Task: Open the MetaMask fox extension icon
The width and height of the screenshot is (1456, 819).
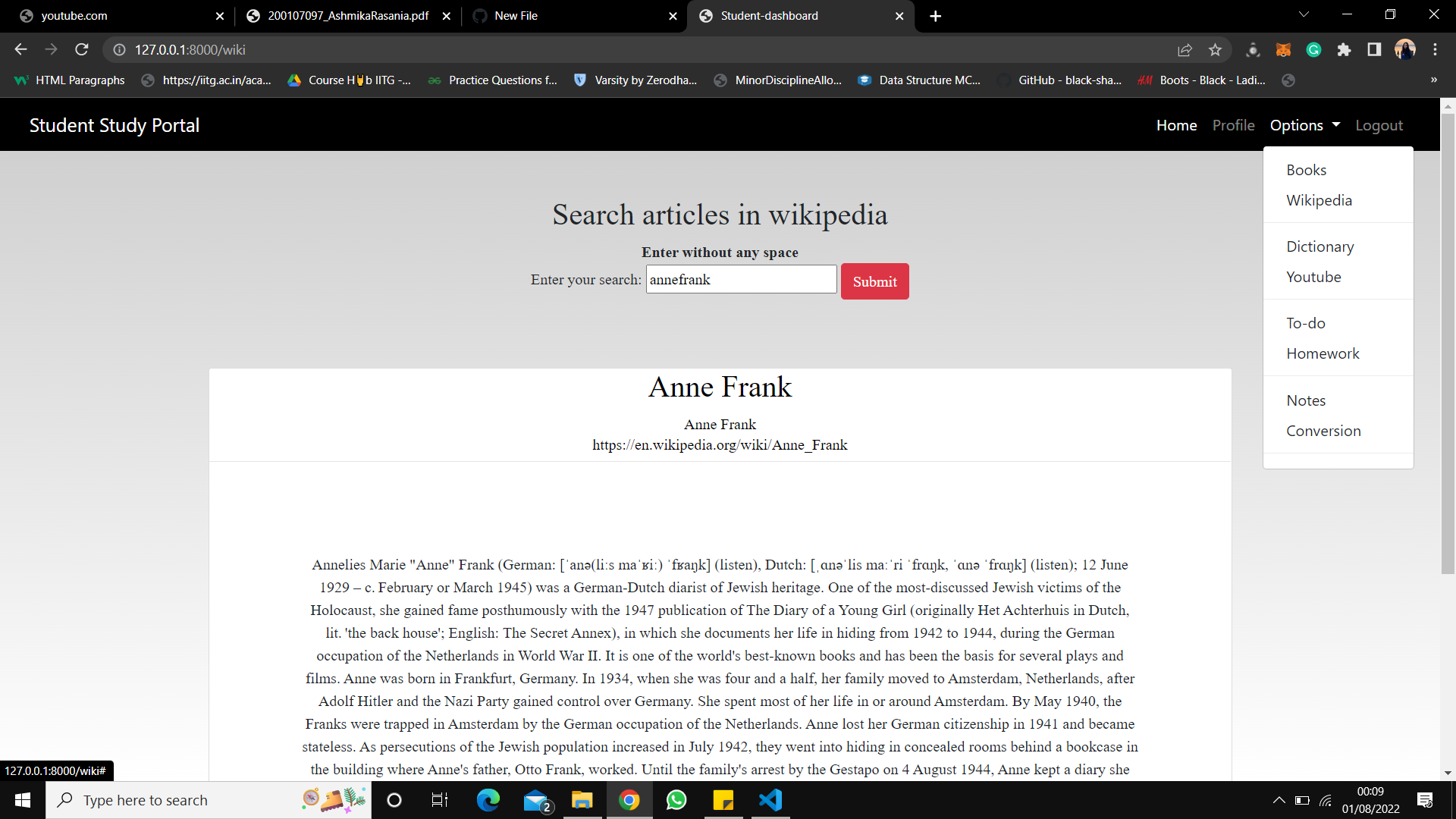Action: pyautogui.click(x=1283, y=50)
